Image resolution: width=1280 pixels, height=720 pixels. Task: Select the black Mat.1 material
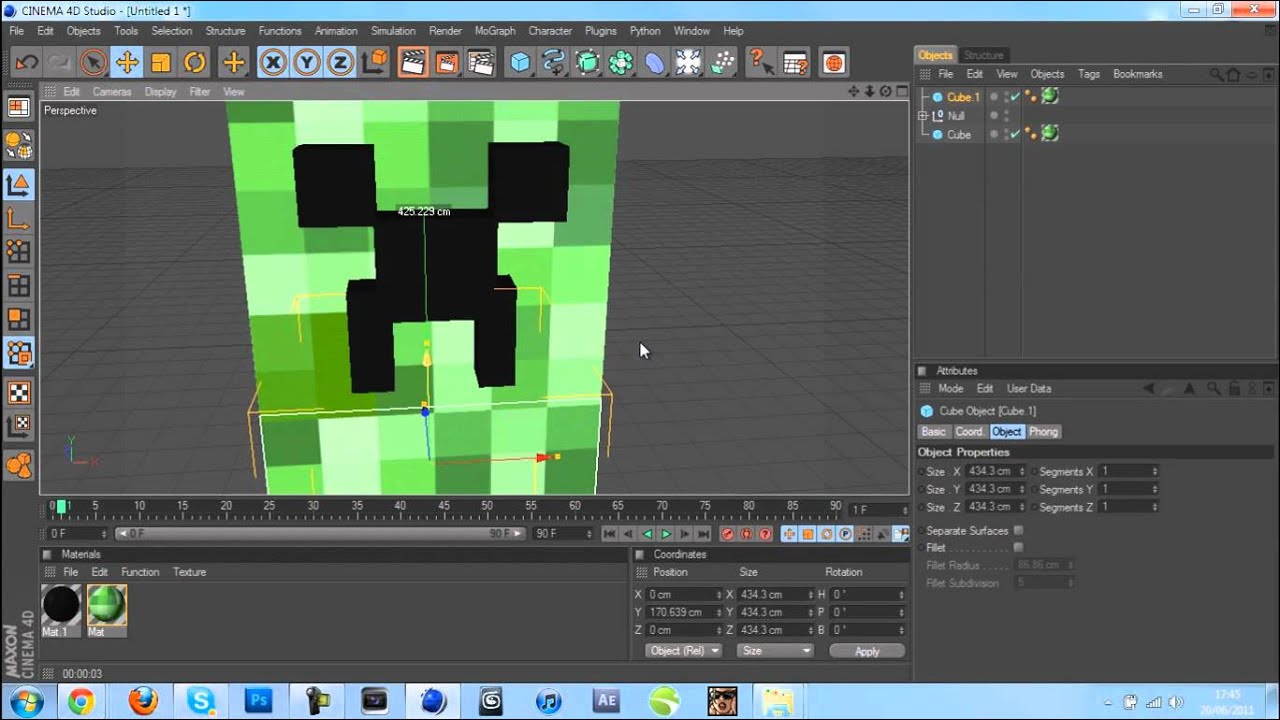coord(61,610)
